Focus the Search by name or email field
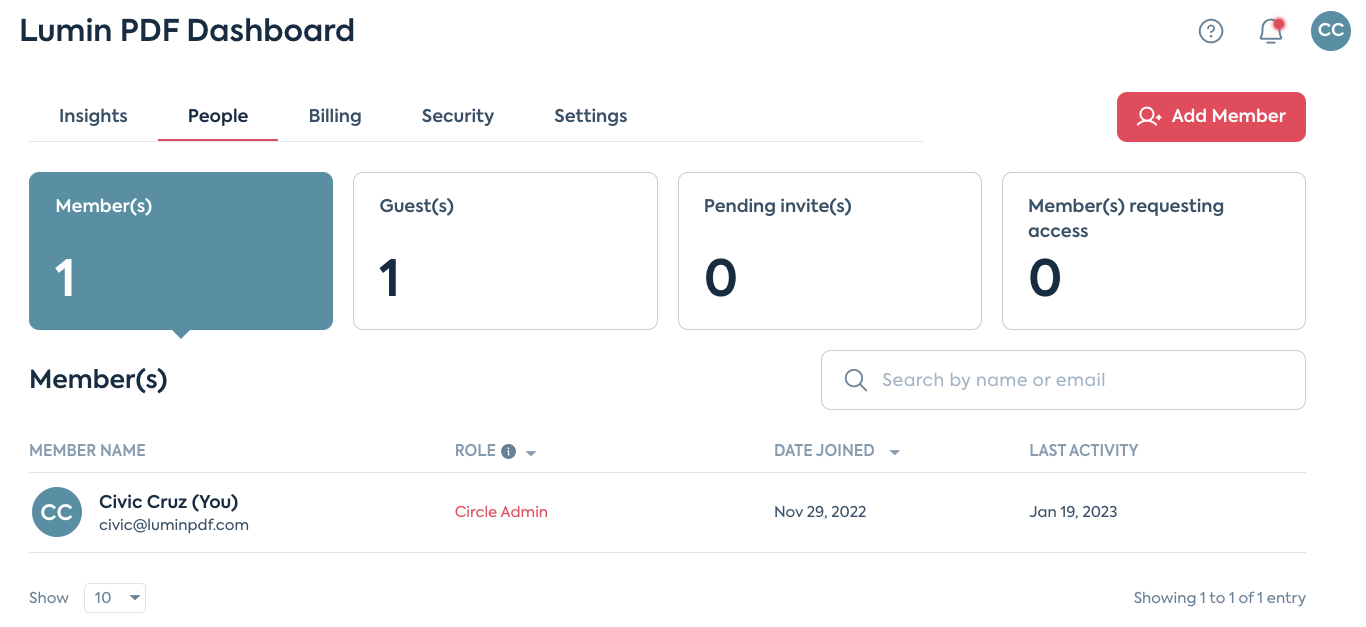 1063,380
